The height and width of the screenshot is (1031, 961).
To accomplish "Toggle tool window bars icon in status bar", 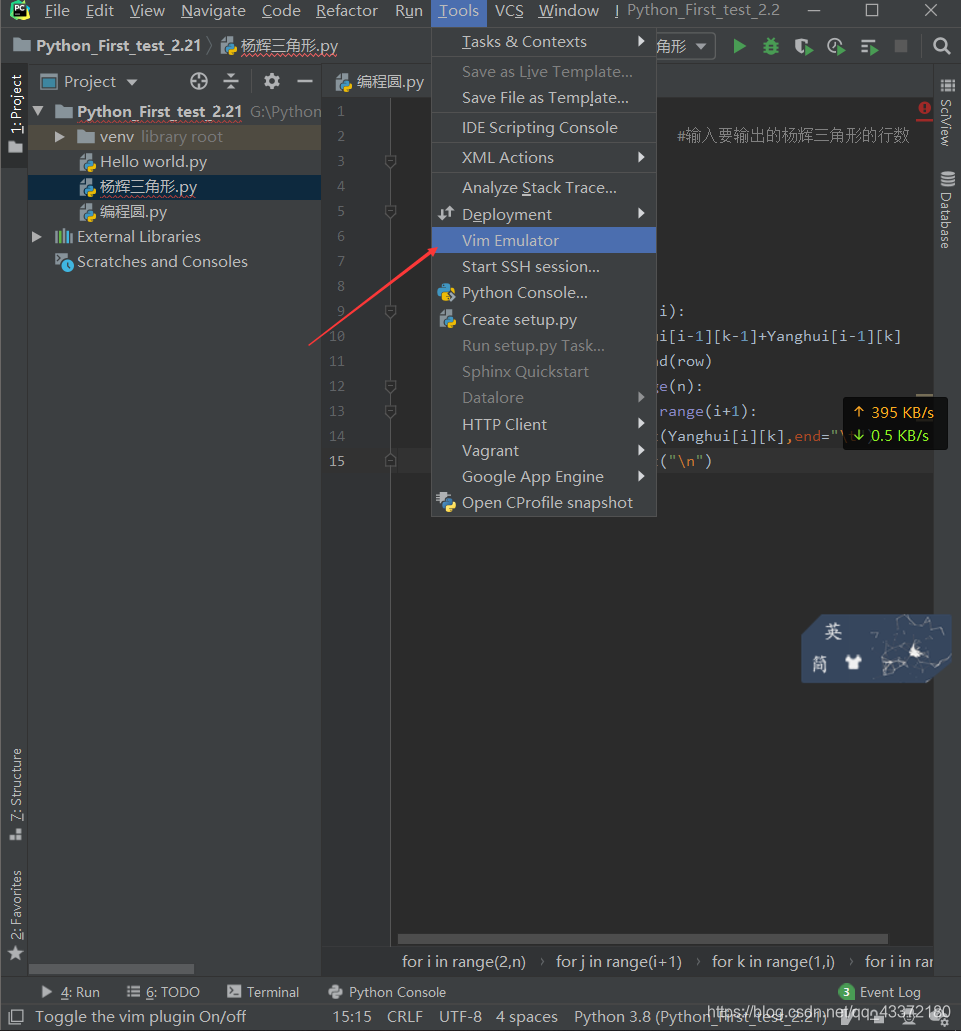I will (16, 1017).
